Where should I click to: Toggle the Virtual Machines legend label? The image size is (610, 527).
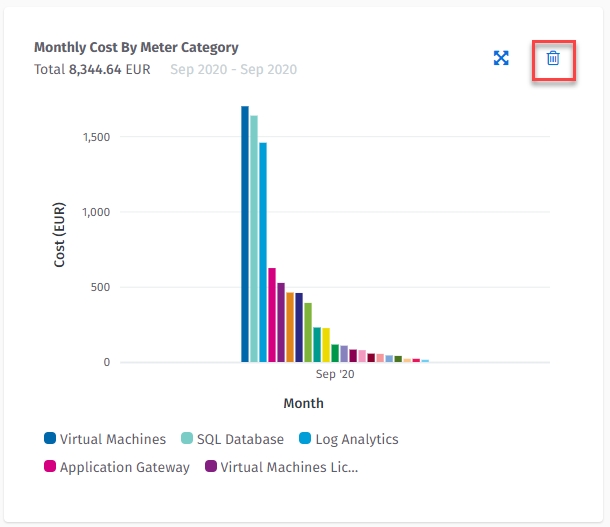click(x=112, y=439)
